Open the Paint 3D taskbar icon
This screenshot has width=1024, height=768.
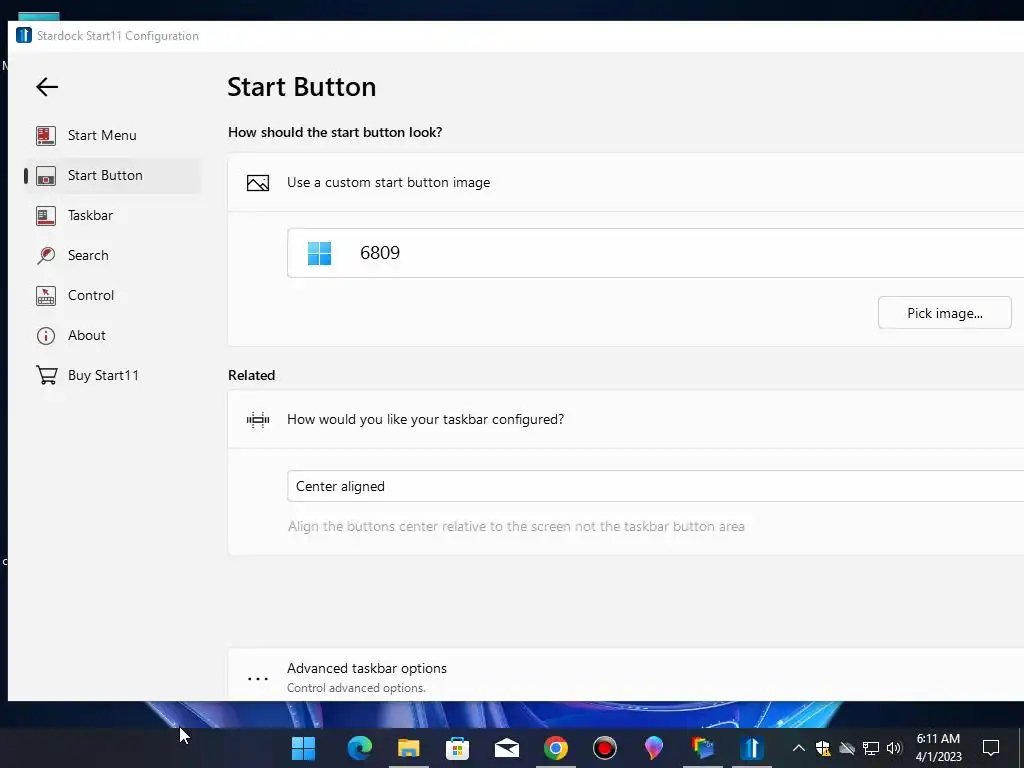tap(654, 748)
